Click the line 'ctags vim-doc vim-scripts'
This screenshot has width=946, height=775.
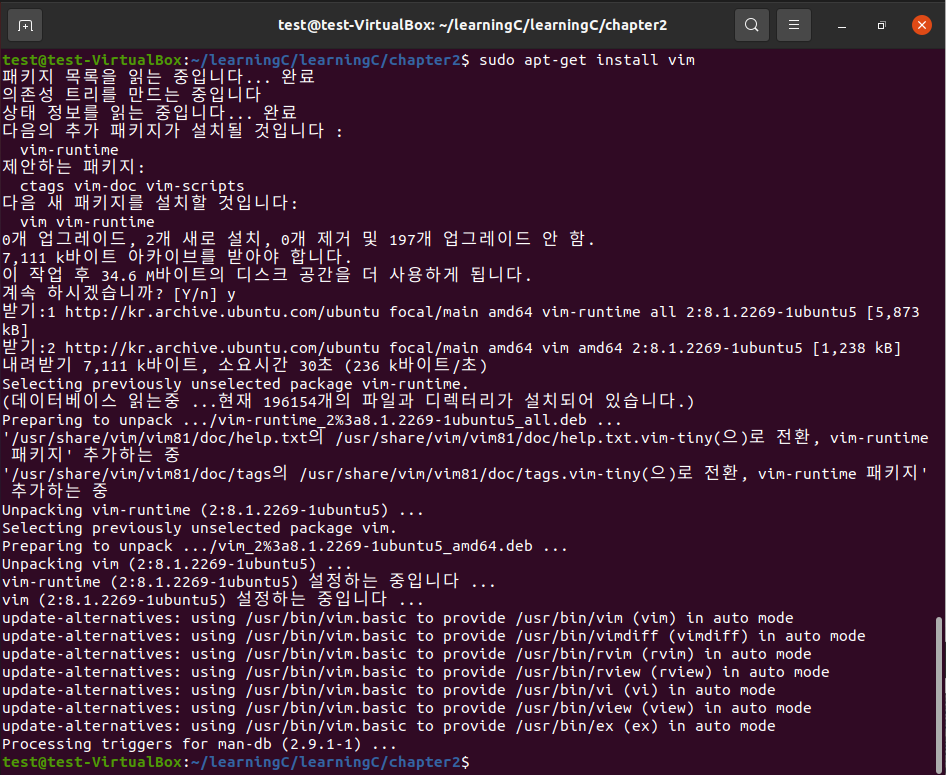pyautogui.click(x=132, y=186)
